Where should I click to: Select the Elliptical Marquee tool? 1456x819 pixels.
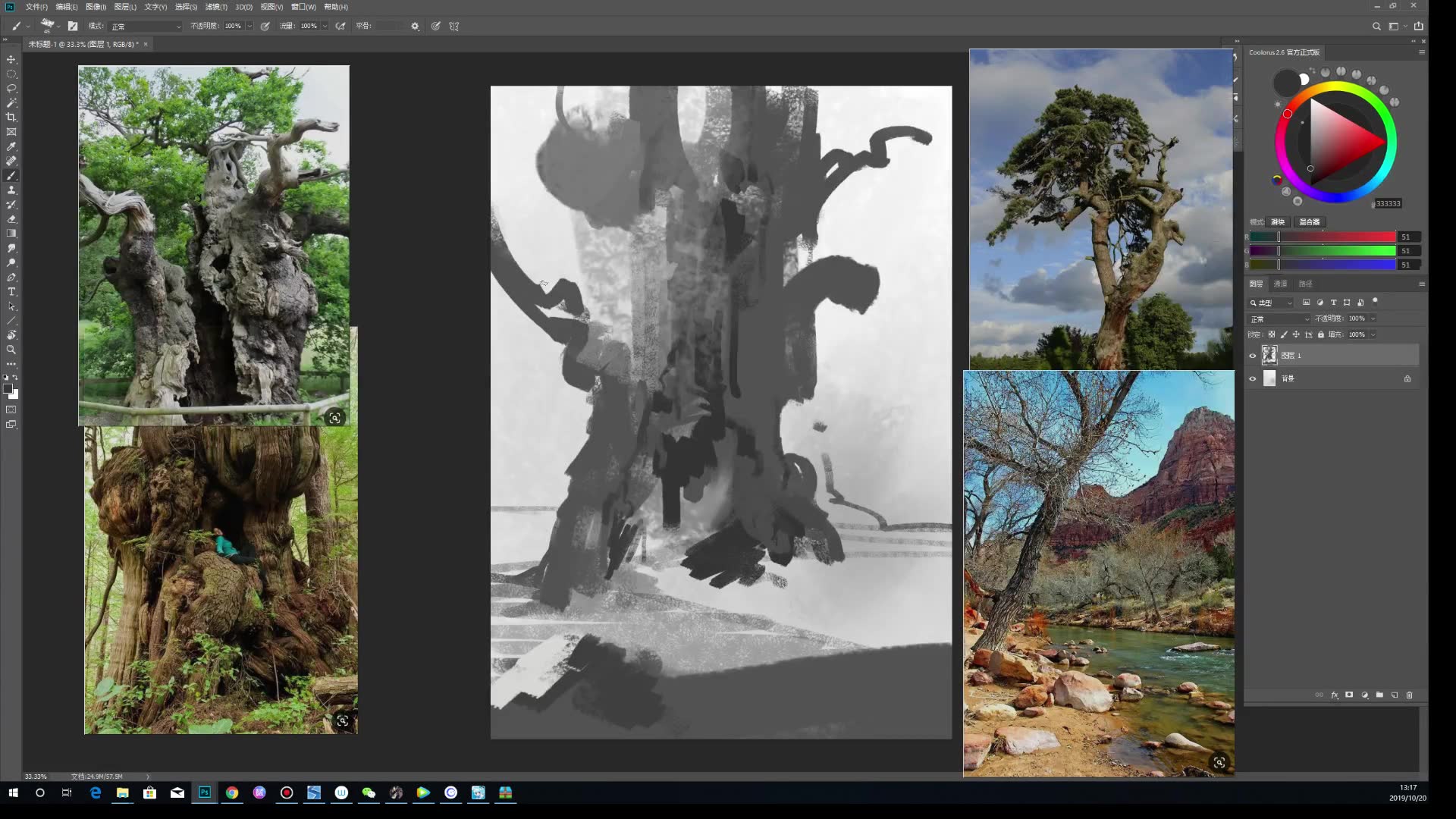(x=11, y=74)
